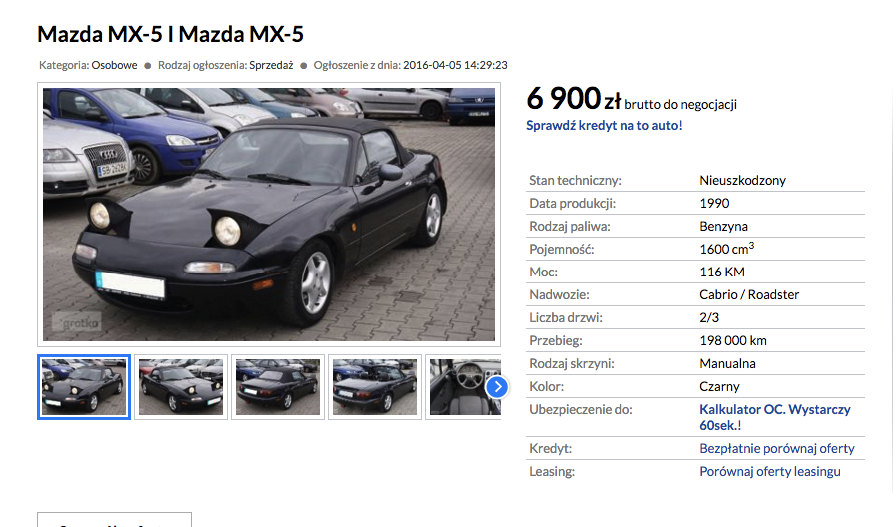Show the interior steering wheel thumbnail
The height and width of the screenshot is (527, 896).
pos(463,387)
